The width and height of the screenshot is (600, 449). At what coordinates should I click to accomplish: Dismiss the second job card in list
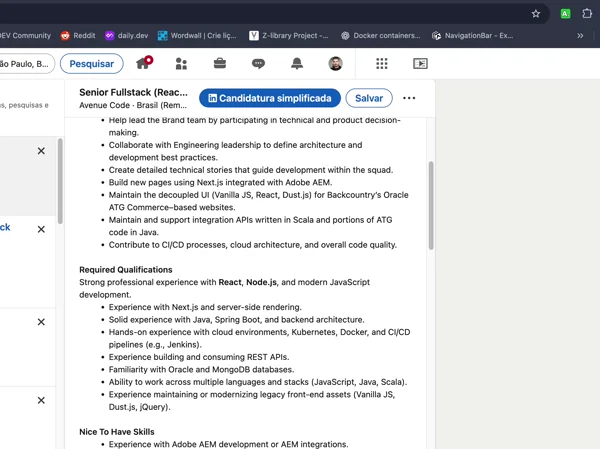click(x=41, y=229)
